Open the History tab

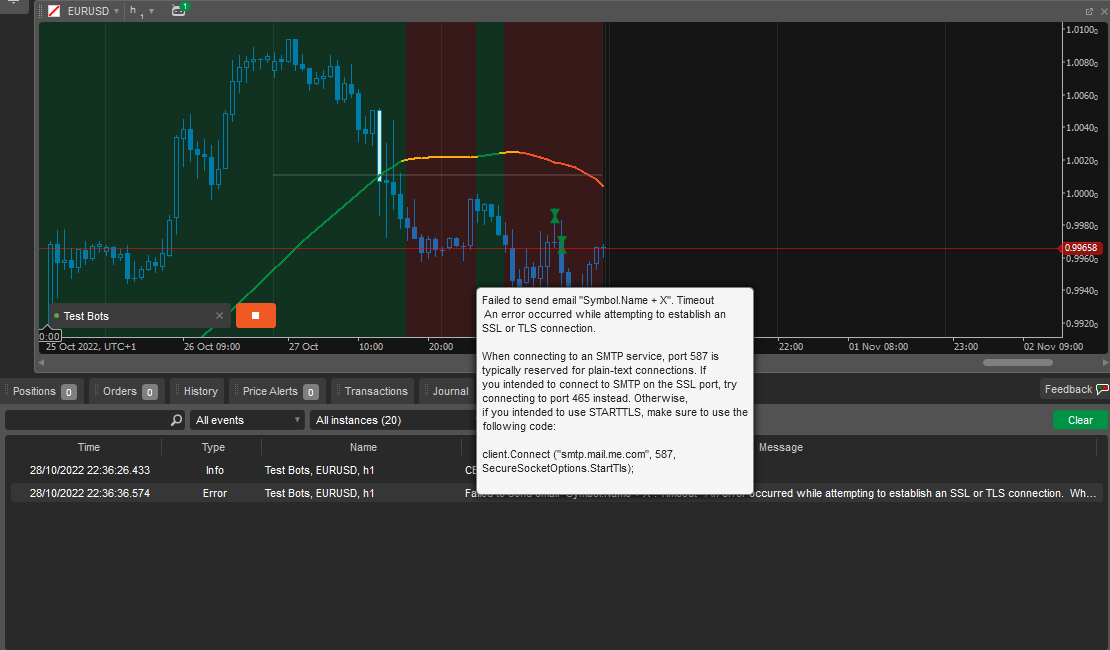198,391
